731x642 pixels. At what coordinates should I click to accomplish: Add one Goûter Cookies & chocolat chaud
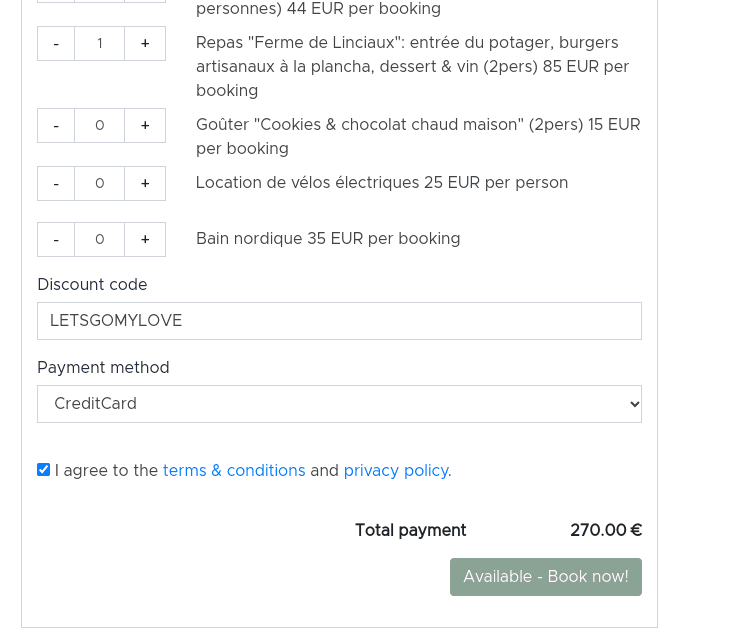[x=145, y=125]
